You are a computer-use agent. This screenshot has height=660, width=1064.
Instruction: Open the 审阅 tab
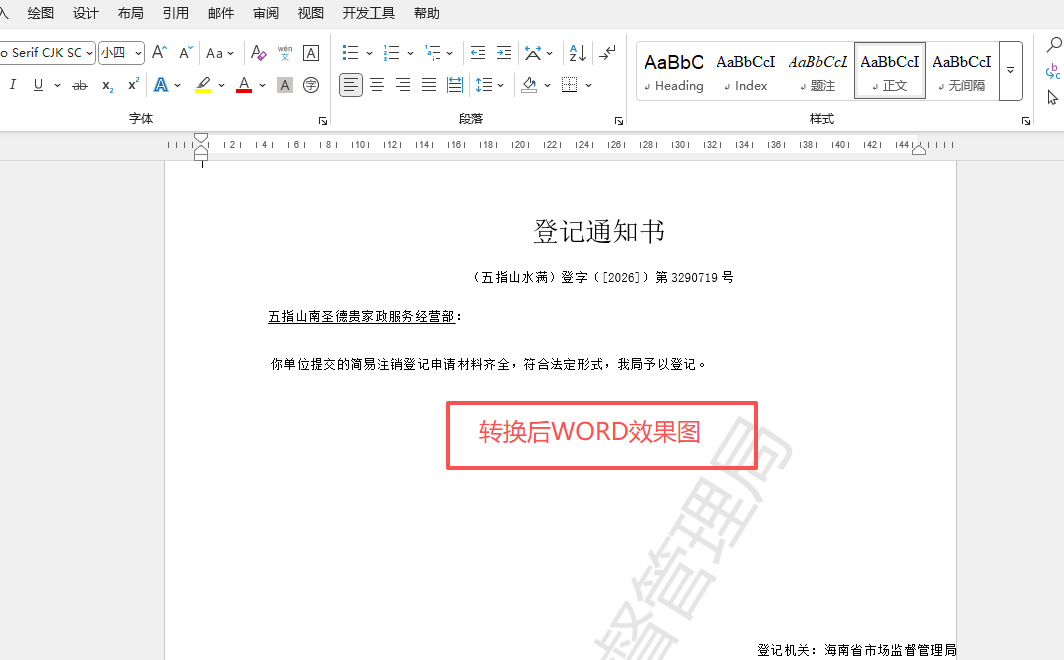pyautogui.click(x=265, y=13)
